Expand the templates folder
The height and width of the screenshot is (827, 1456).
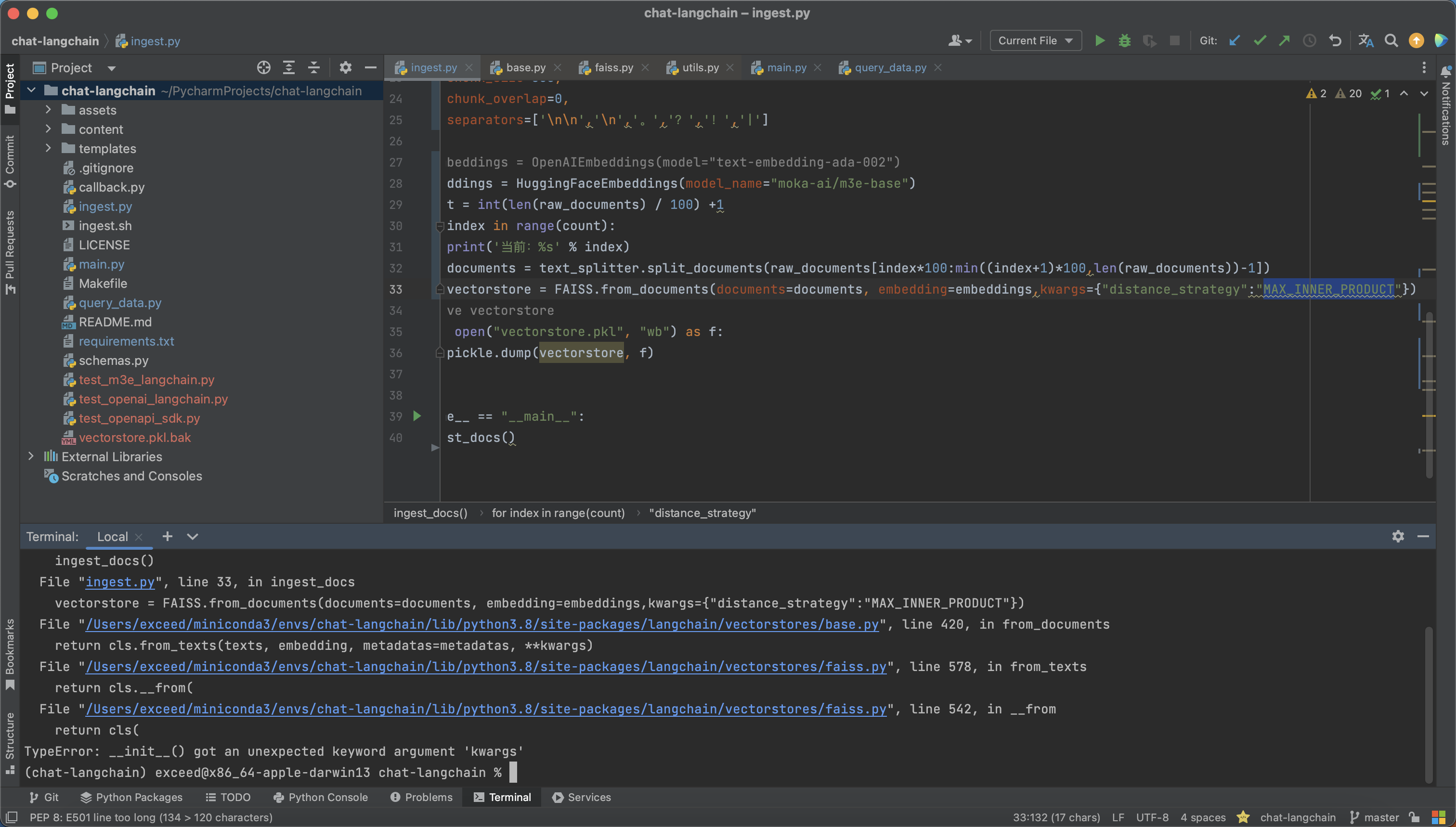[48, 148]
